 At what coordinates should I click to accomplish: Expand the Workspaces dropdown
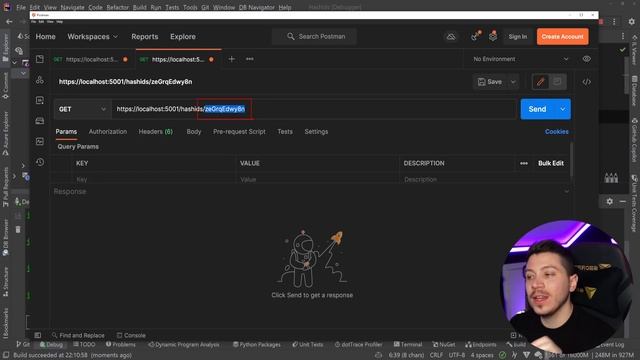92,36
